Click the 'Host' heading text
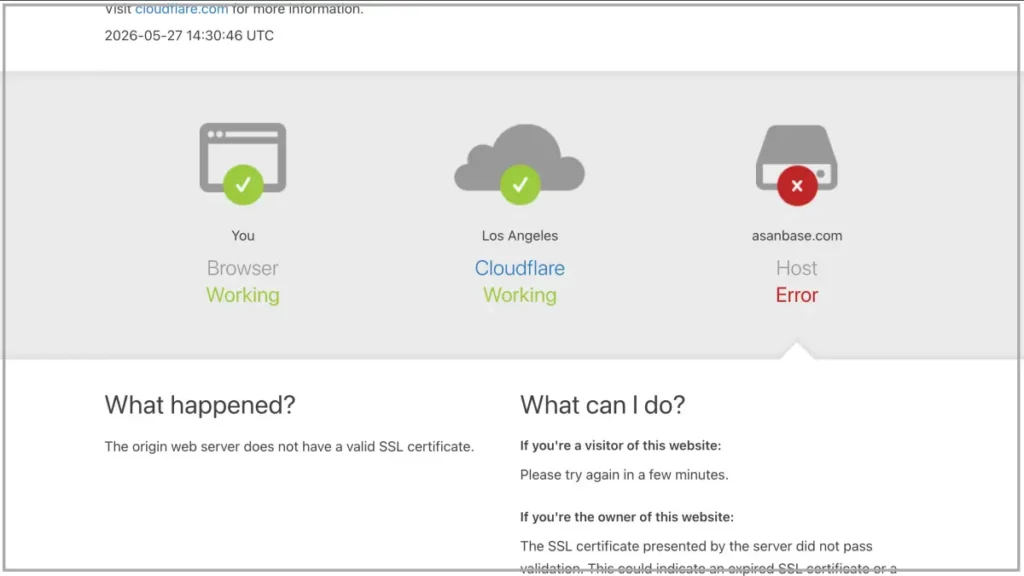 [x=797, y=268]
